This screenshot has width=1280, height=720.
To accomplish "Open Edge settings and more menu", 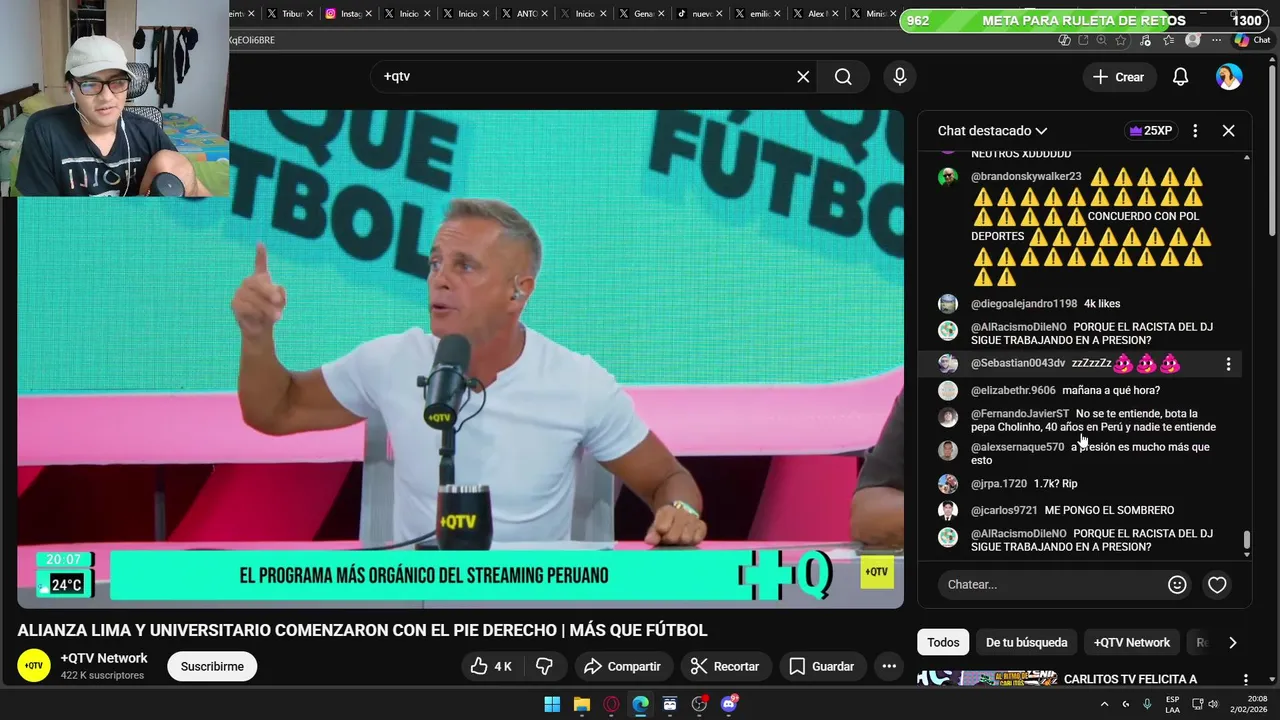I will pos(1216,40).
